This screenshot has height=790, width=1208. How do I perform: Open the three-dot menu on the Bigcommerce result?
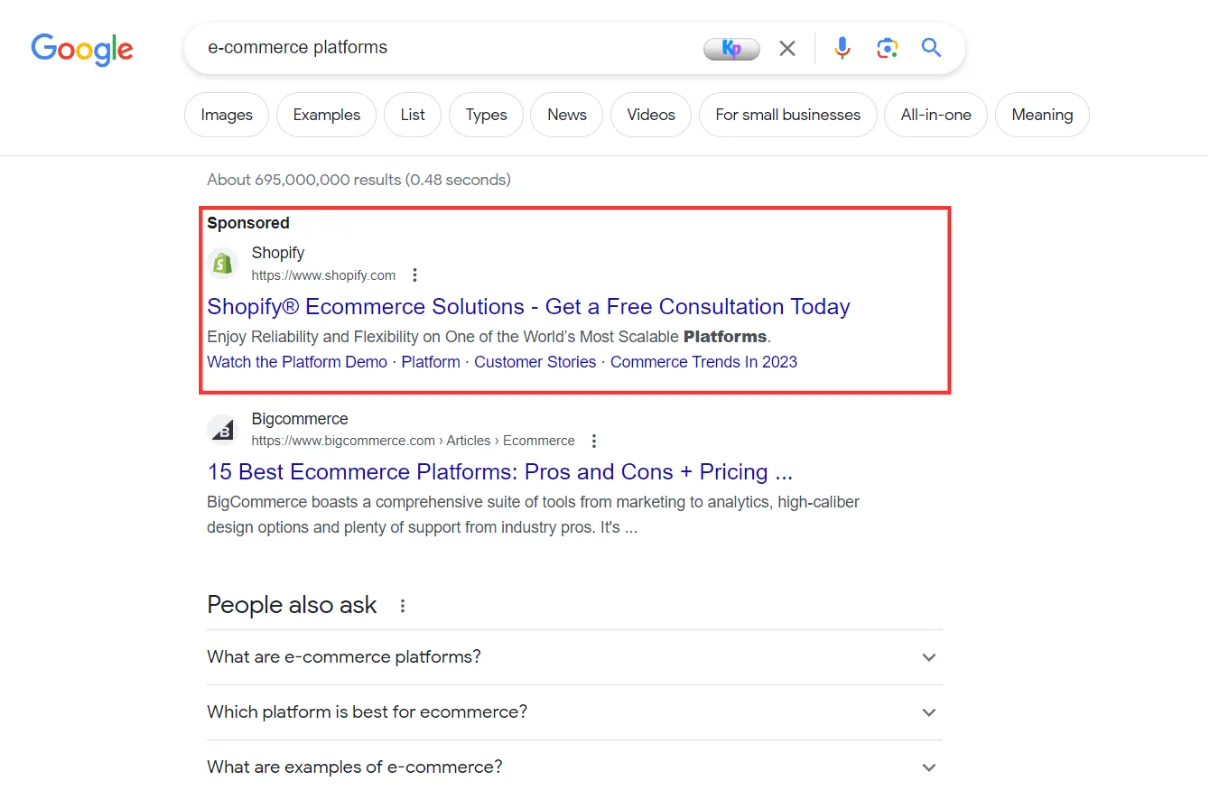(594, 440)
